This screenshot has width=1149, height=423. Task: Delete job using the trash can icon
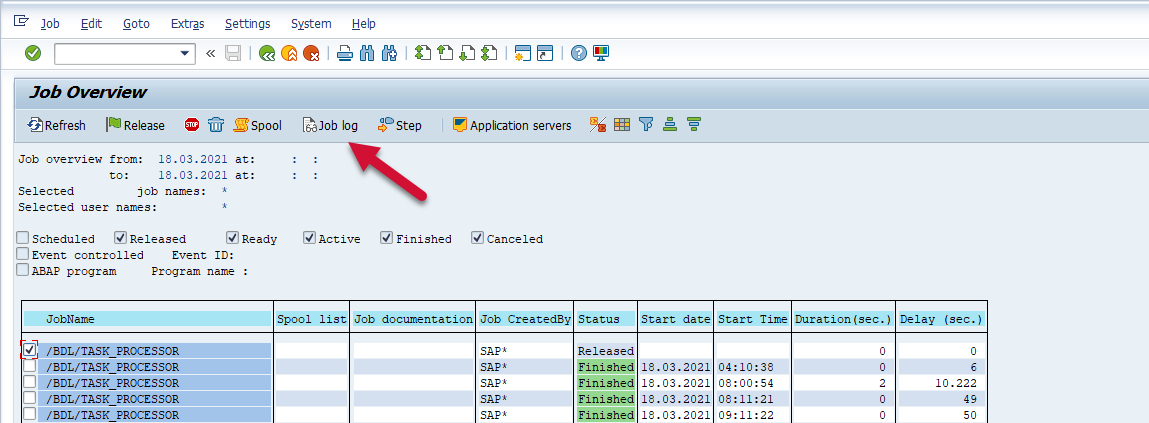coord(216,125)
